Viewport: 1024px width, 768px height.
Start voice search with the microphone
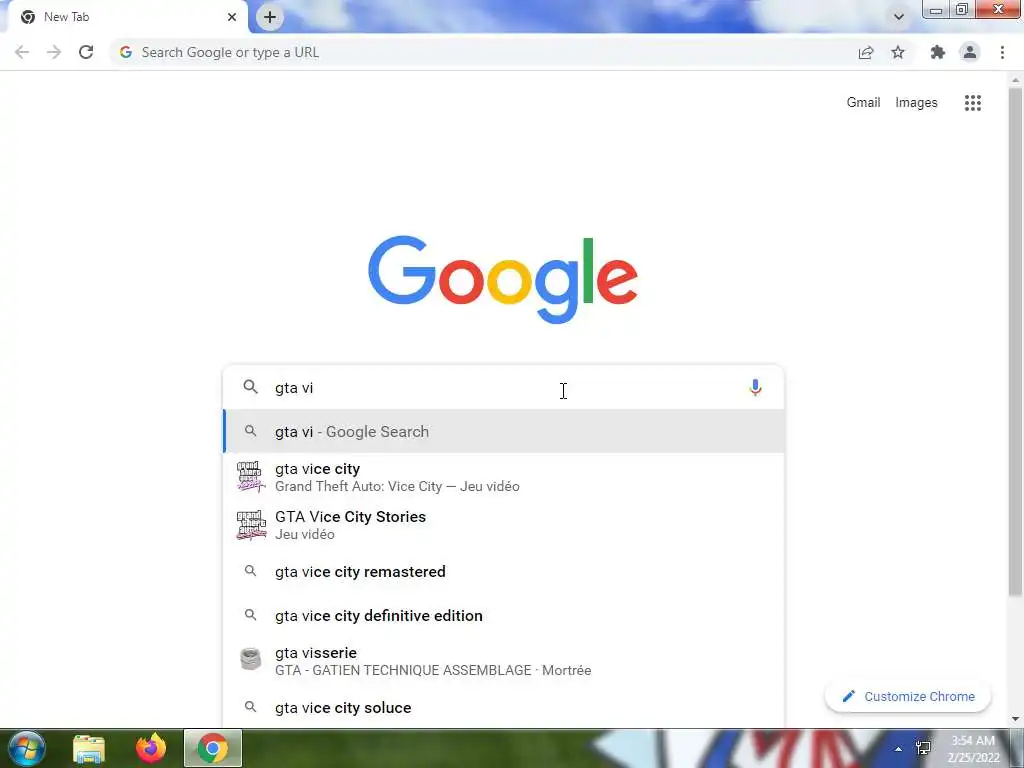(755, 388)
